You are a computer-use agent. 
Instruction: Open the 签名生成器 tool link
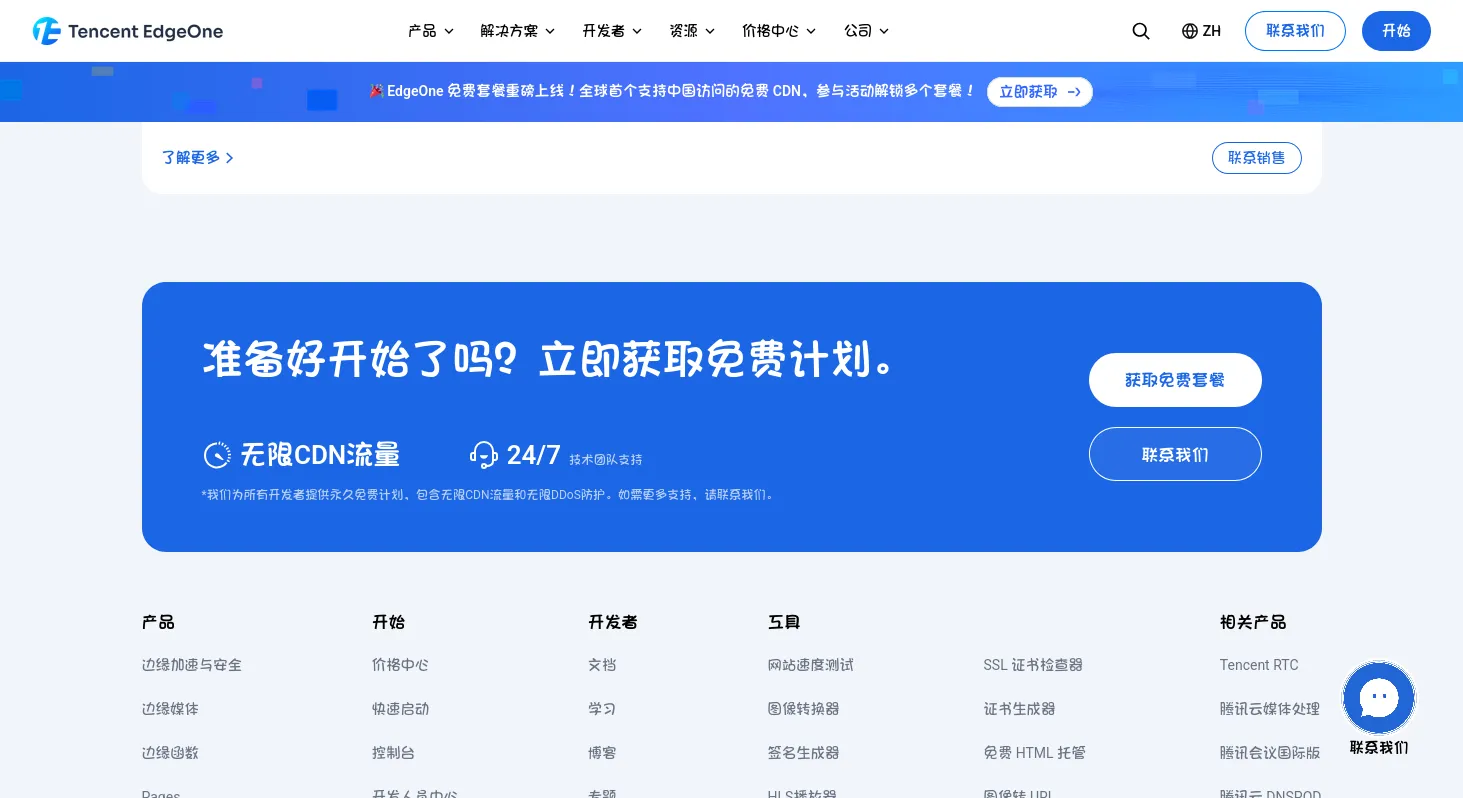point(804,753)
